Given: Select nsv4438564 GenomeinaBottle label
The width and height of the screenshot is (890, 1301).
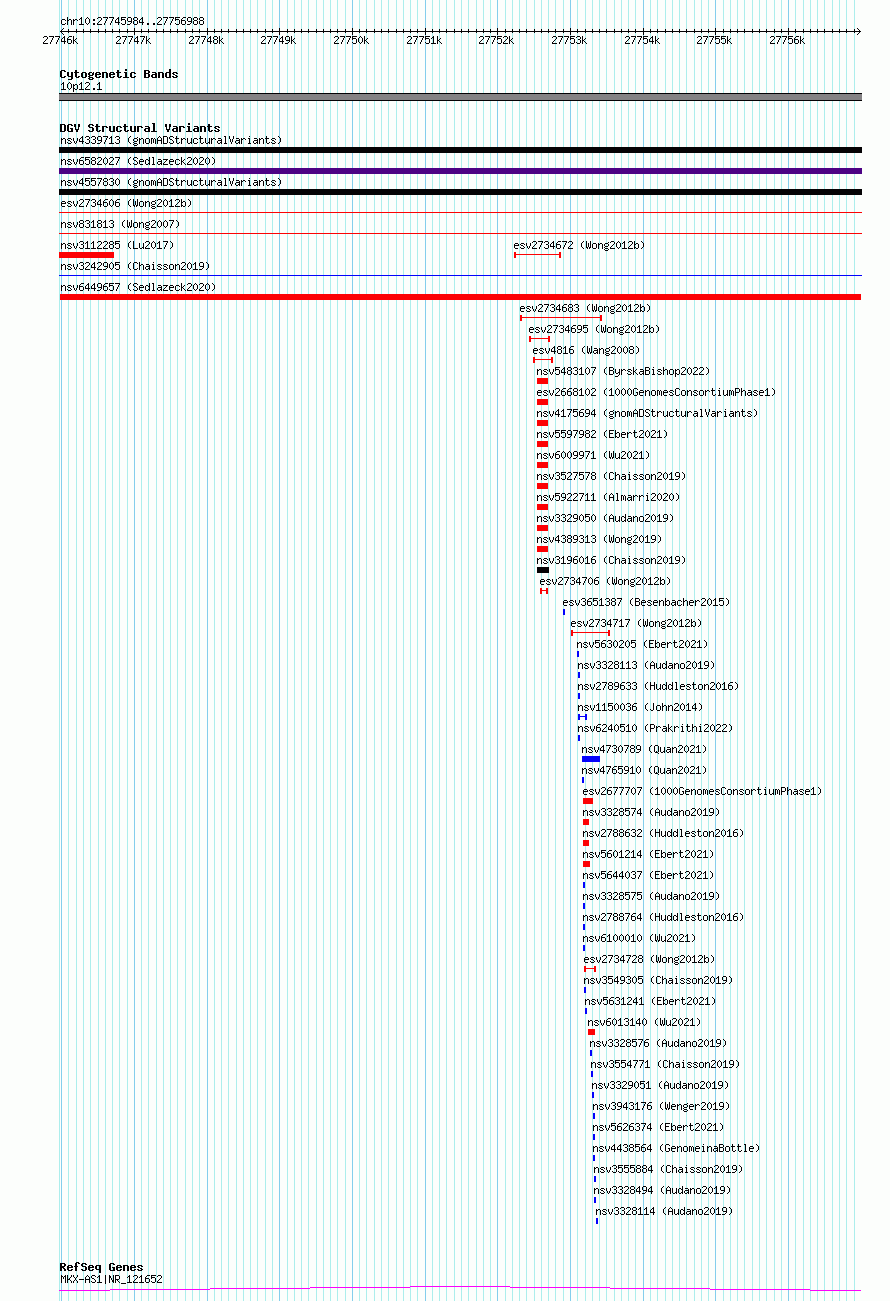Looking at the screenshot, I should point(676,1148).
